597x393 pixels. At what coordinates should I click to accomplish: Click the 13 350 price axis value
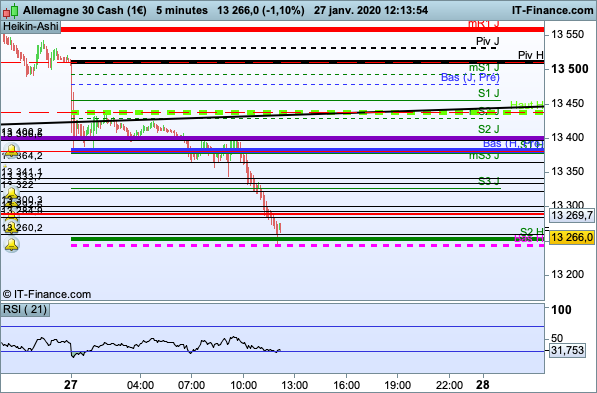click(568, 172)
